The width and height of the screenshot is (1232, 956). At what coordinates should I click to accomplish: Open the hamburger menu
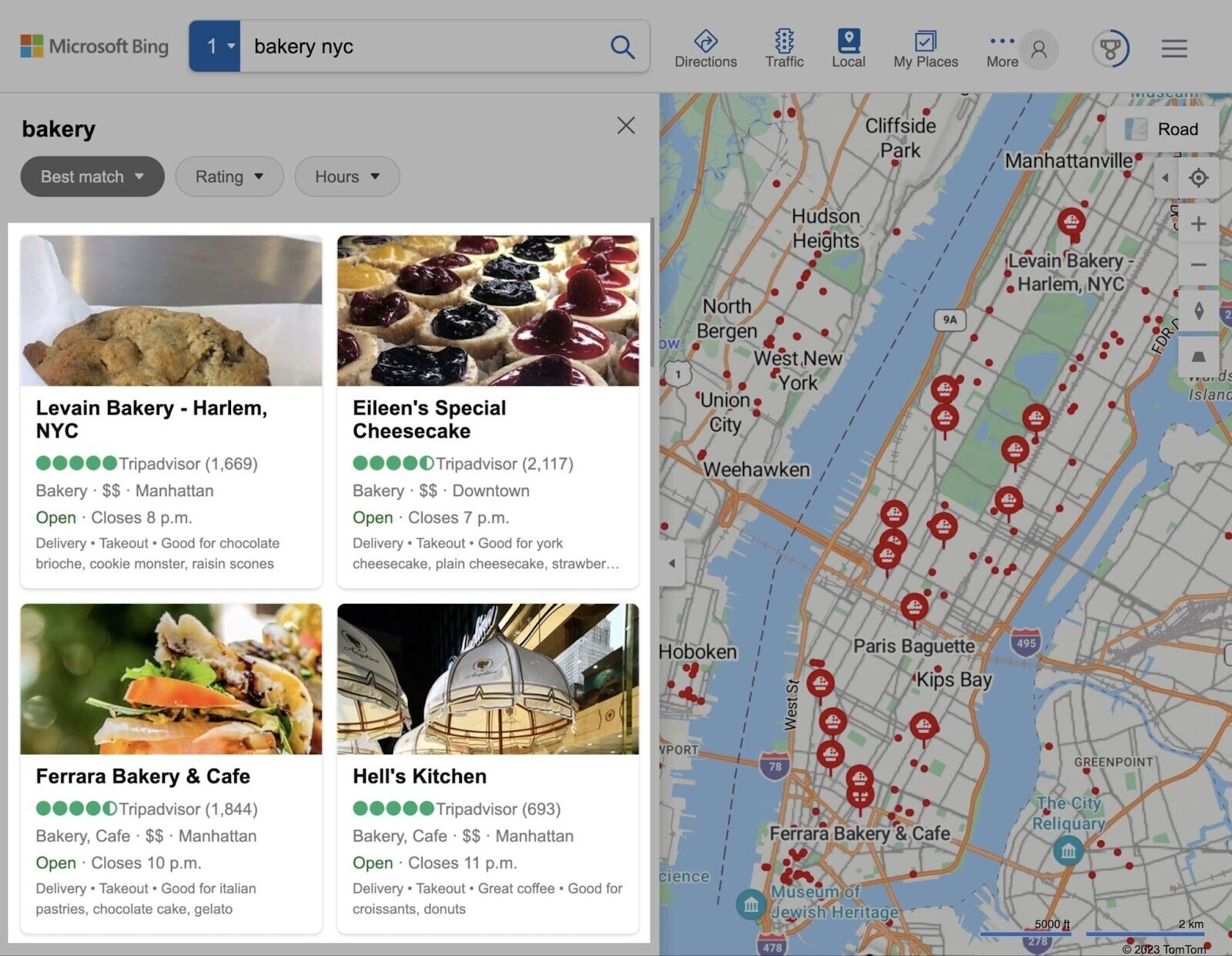[1173, 49]
